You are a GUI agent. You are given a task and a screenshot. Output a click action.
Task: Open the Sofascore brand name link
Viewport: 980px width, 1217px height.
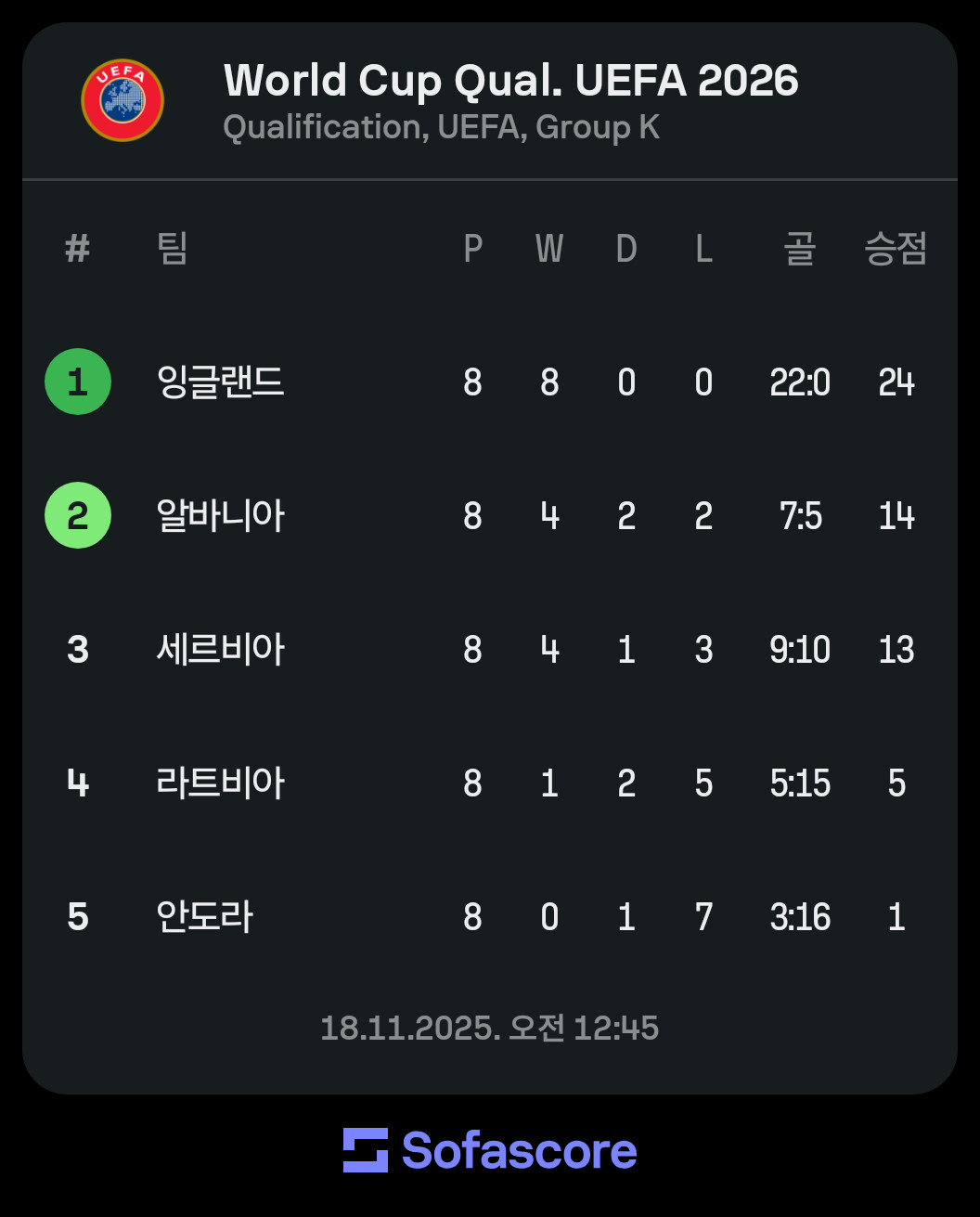click(x=519, y=1150)
